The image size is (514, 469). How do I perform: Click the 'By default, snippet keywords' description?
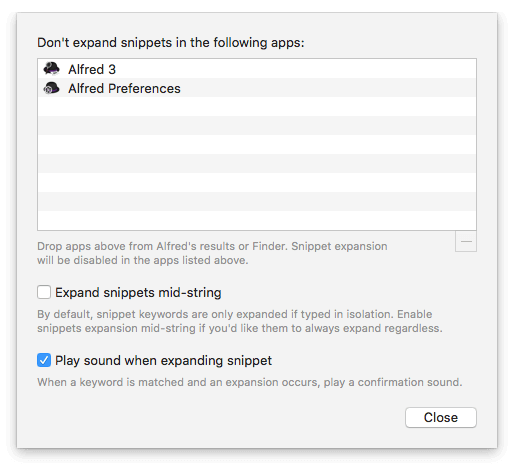click(x=240, y=321)
